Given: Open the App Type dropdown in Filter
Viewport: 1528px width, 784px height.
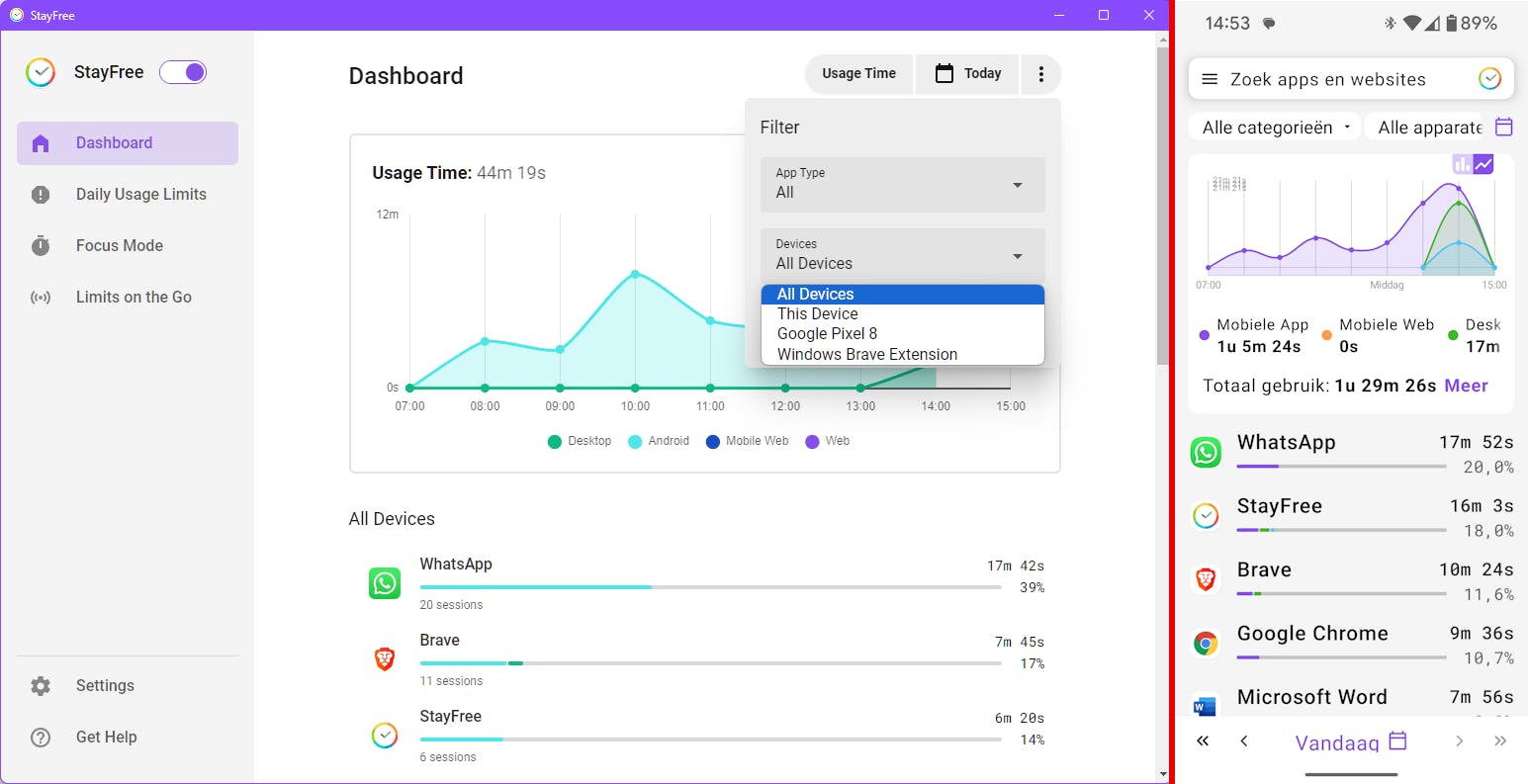Looking at the screenshot, I should pyautogui.click(x=903, y=185).
